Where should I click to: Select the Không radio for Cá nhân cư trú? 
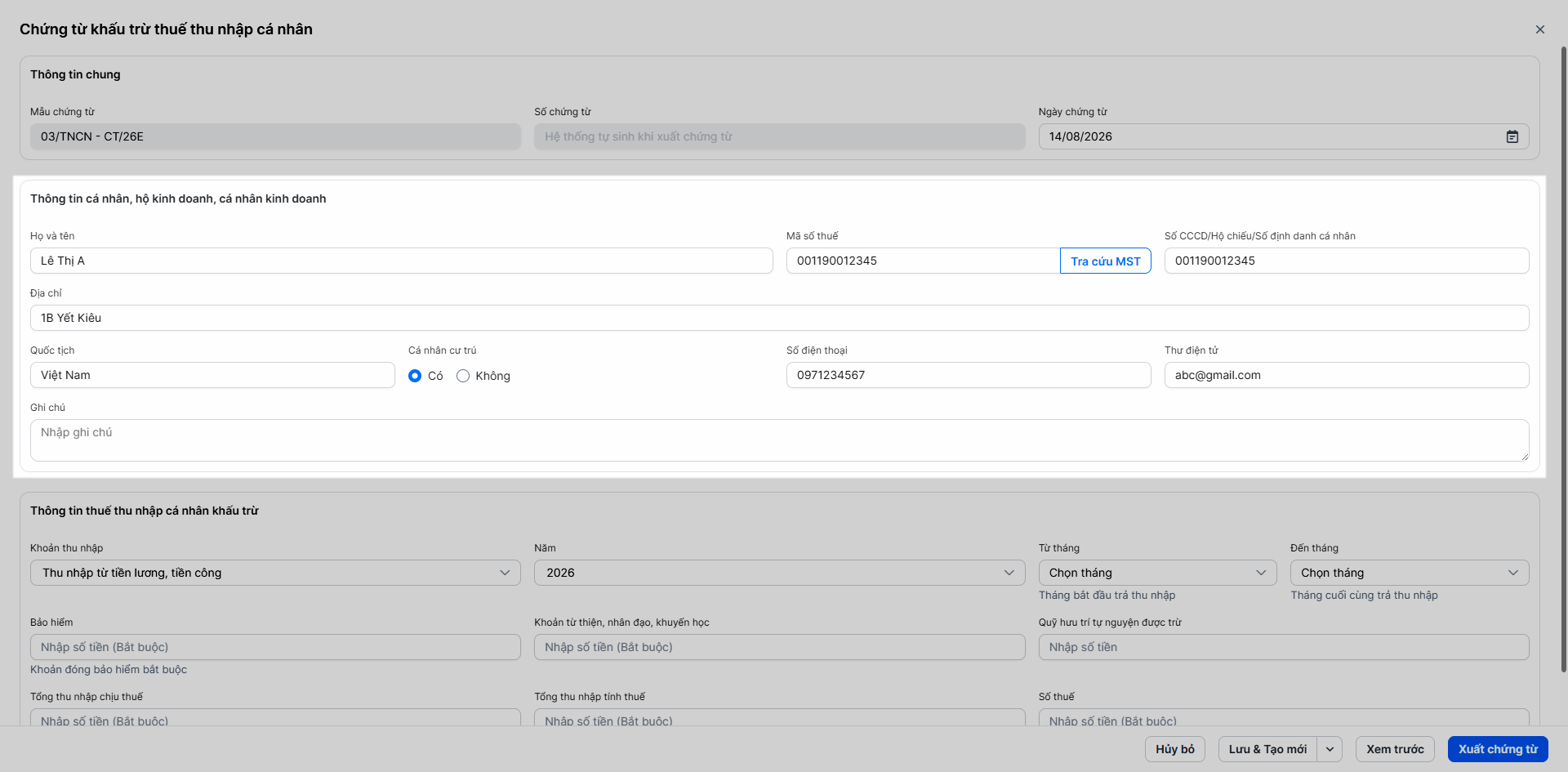(x=463, y=376)
